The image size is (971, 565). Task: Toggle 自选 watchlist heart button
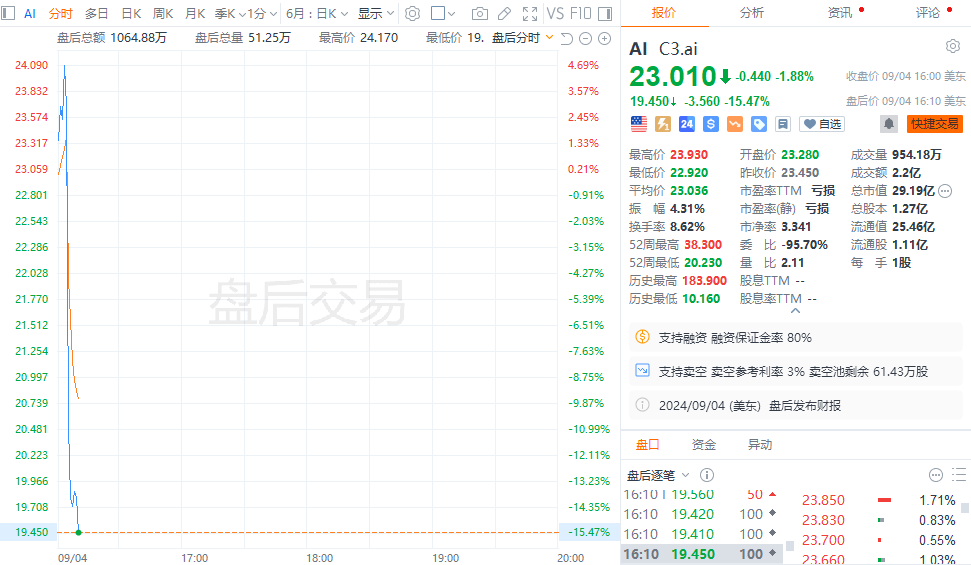[822, 124]
